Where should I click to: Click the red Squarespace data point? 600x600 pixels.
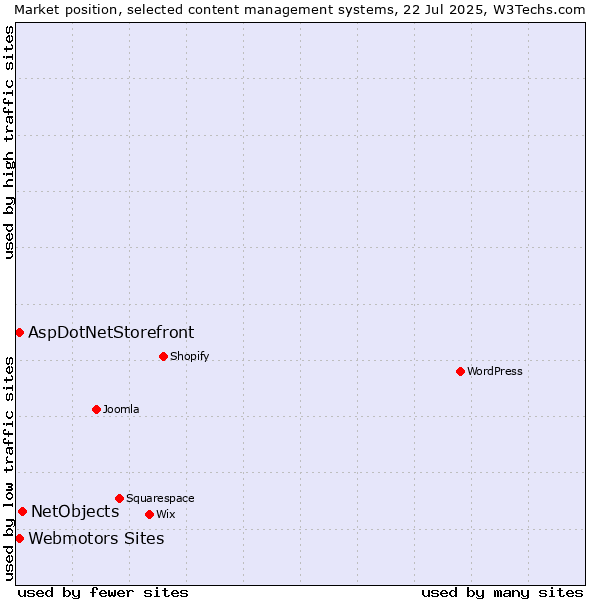click(x=119, y=498)
